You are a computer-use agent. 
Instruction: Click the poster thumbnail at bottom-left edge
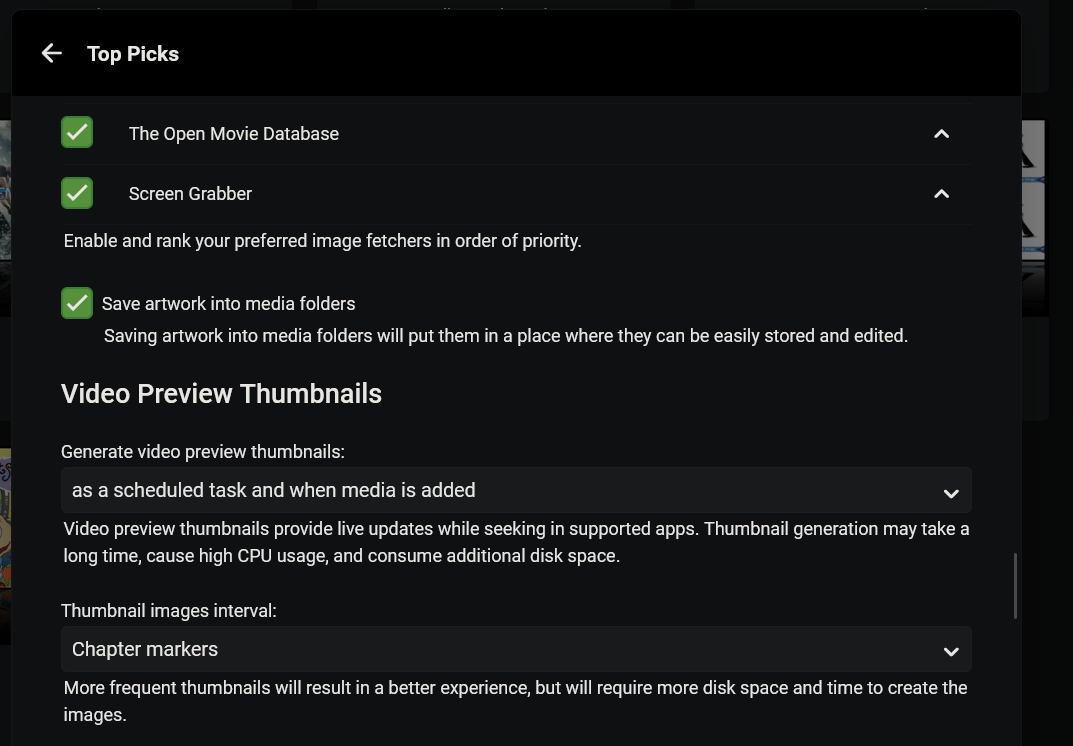[5, 545]
